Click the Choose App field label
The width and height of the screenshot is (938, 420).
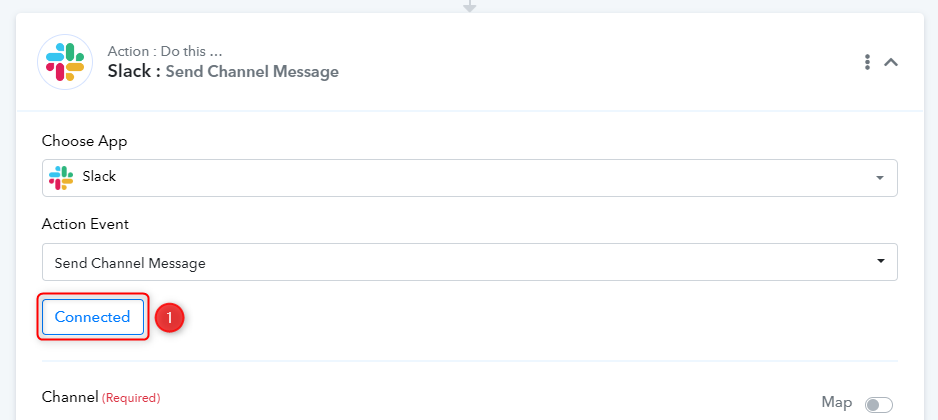coord(84,142)
